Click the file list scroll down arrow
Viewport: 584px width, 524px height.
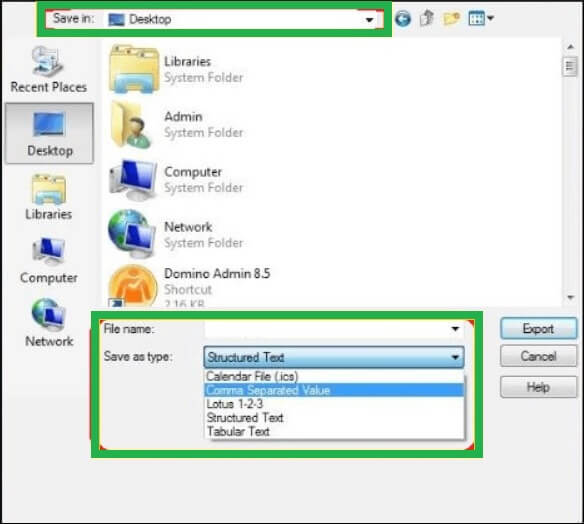(570, 297)
